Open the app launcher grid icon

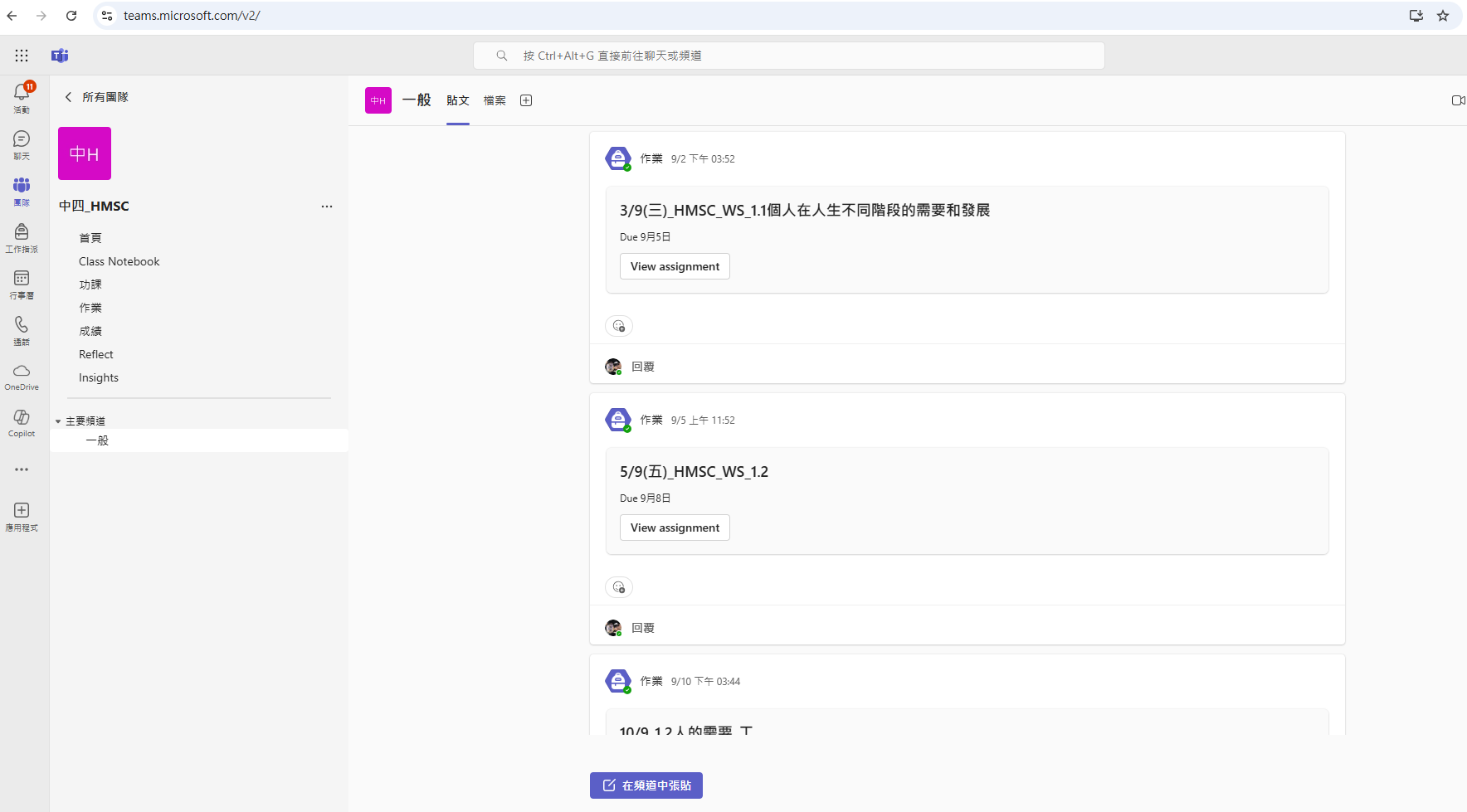[x=22, y=56]
